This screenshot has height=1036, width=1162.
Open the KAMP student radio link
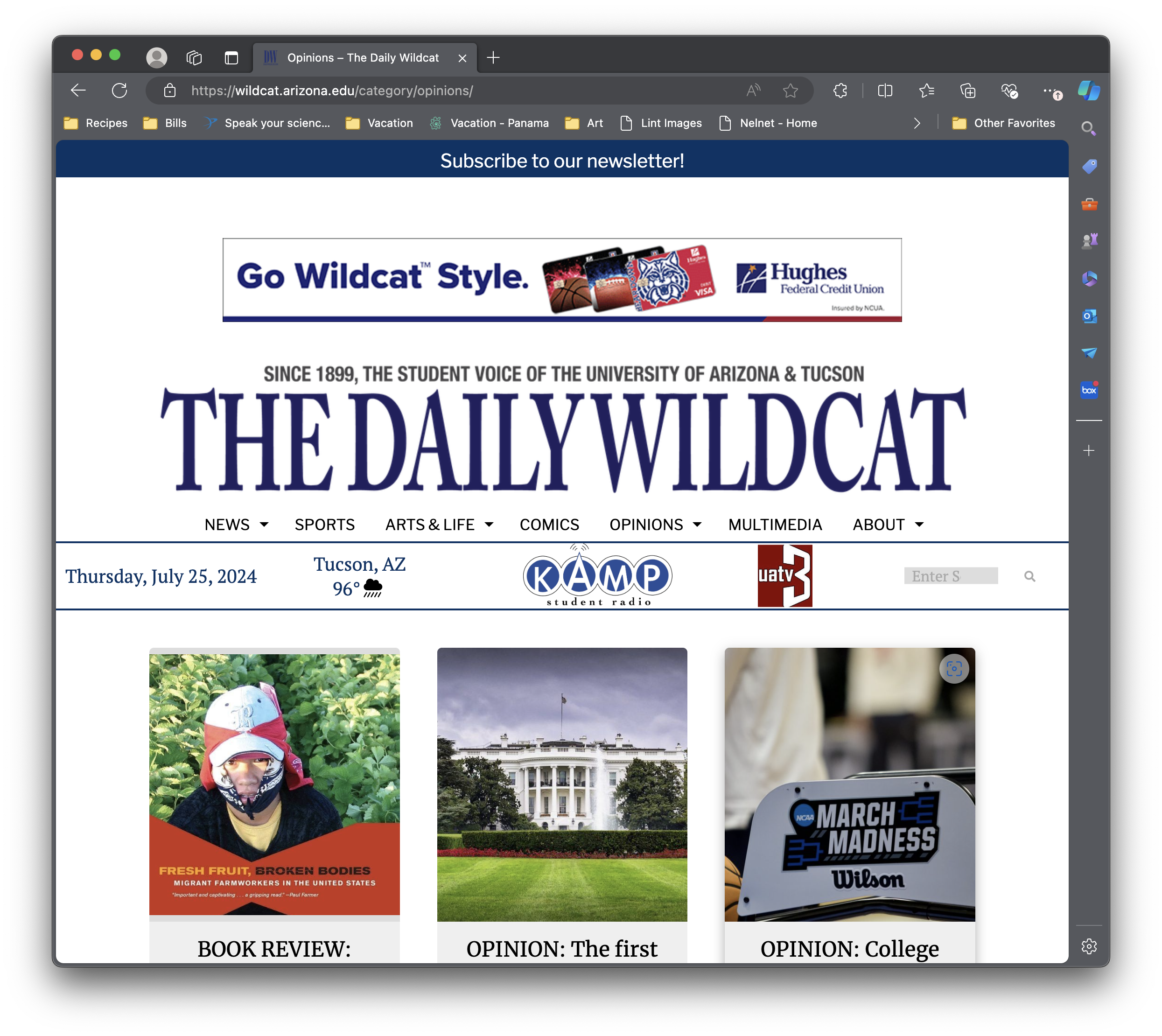click(x=597, y=576)
